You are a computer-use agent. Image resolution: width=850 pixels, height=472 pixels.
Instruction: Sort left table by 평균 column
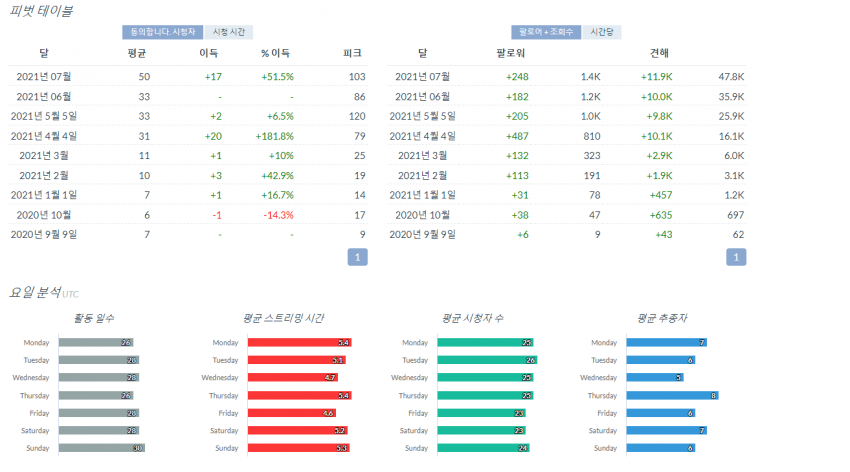tap(137, 53)
